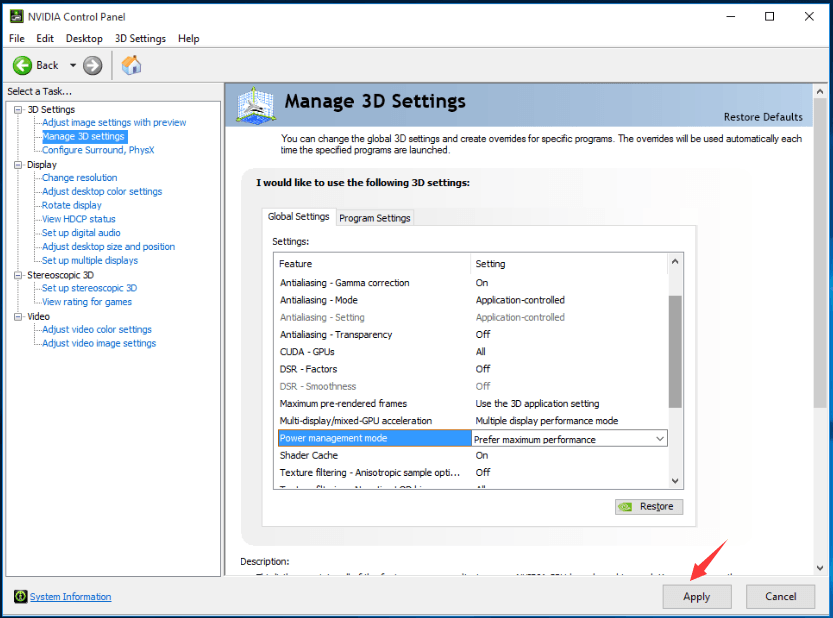Open Adjust video image settings

[x=99, y=343]
